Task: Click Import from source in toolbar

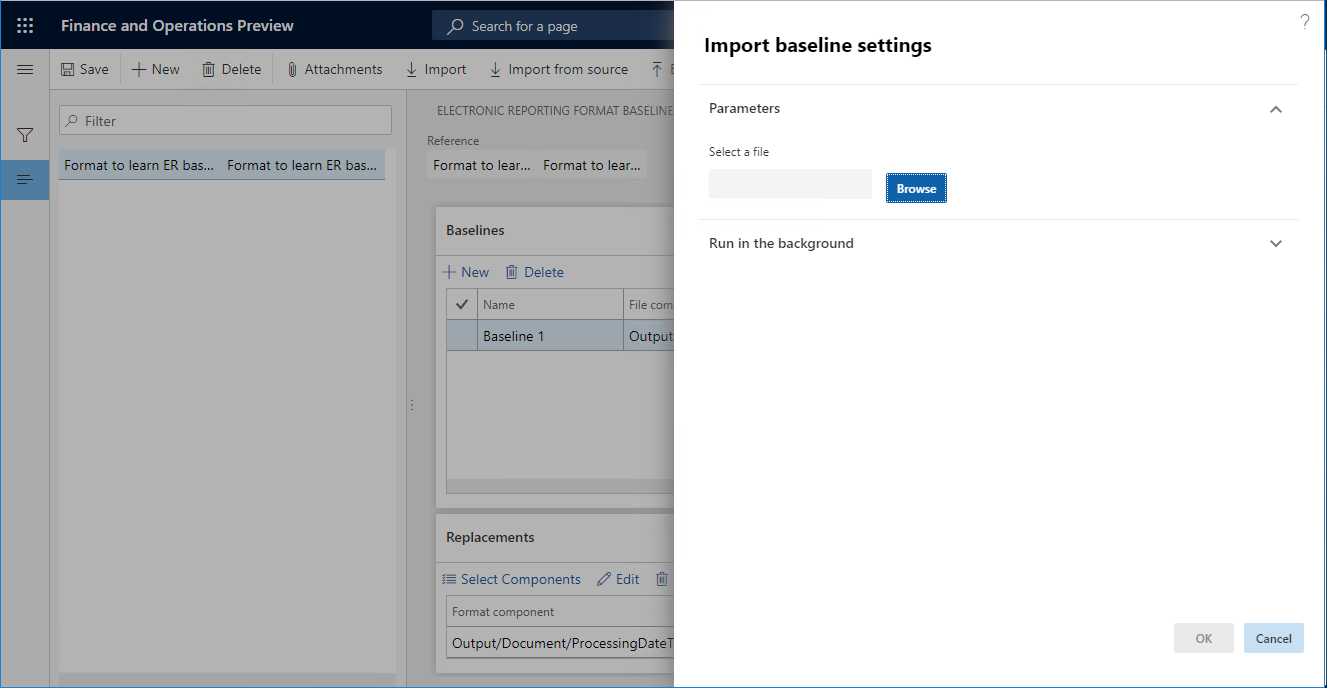Action: click(558, 69)
